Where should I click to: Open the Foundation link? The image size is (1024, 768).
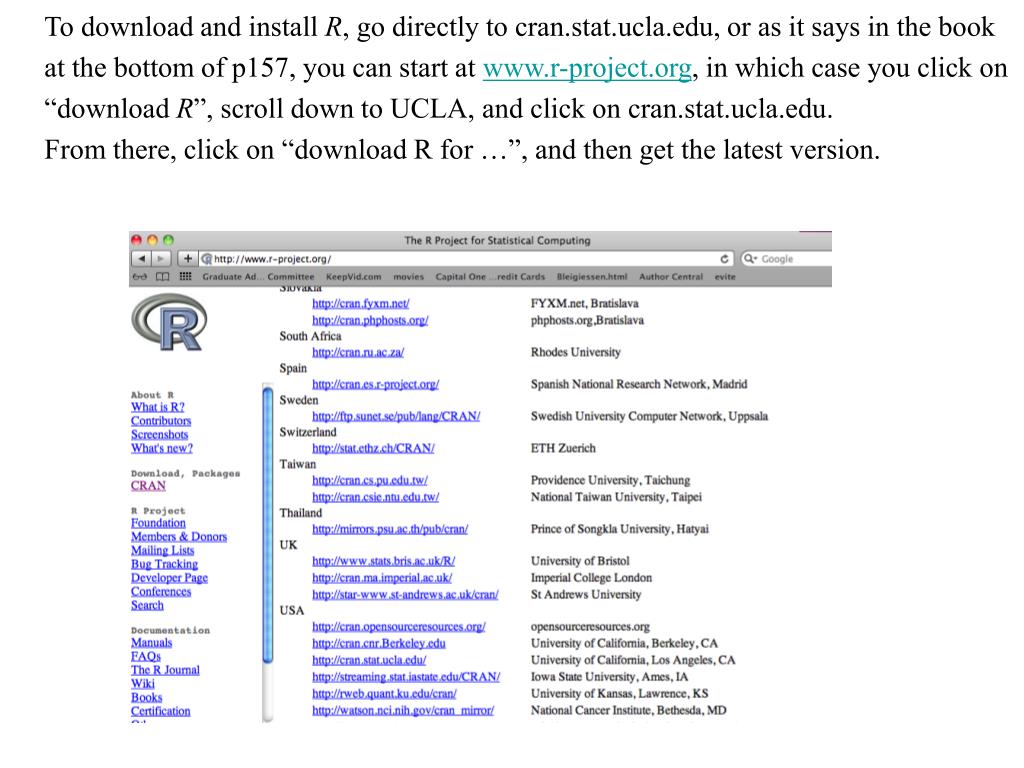[x=158, y=523]
